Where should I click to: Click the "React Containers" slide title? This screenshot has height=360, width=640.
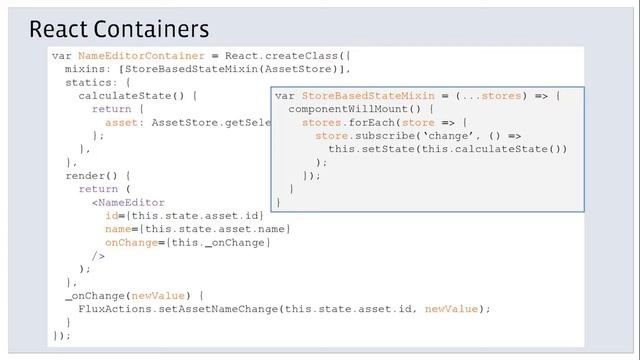[x=119, y=29]
